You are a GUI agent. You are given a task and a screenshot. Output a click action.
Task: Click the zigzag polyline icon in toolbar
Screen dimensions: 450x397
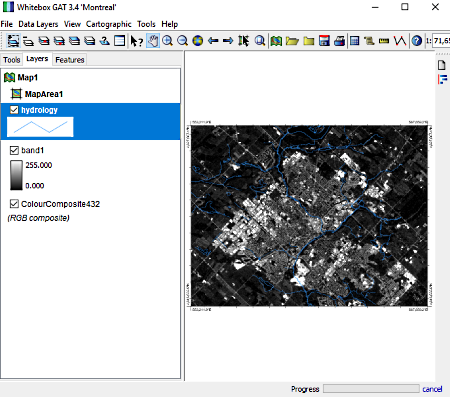tap(400, 41)
